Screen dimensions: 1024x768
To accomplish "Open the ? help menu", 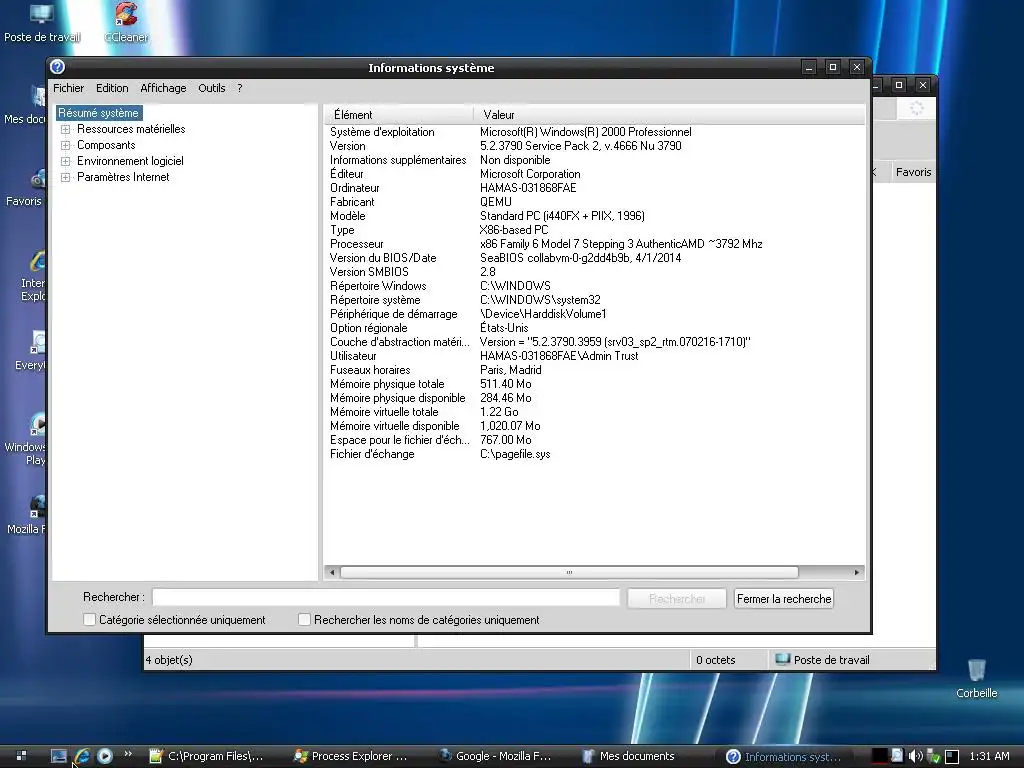I will click(x=240, y=88).
